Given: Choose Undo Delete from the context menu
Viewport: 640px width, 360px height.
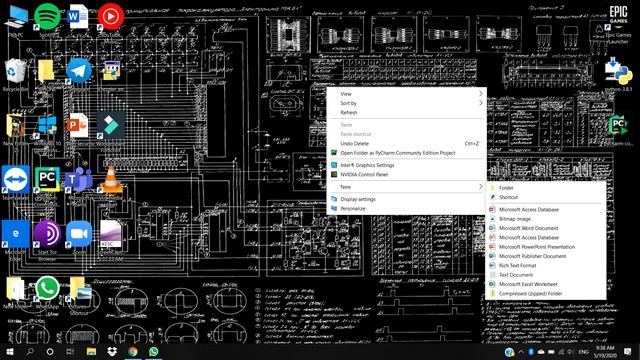Looking at the screenshot, I should click(406, 144).
